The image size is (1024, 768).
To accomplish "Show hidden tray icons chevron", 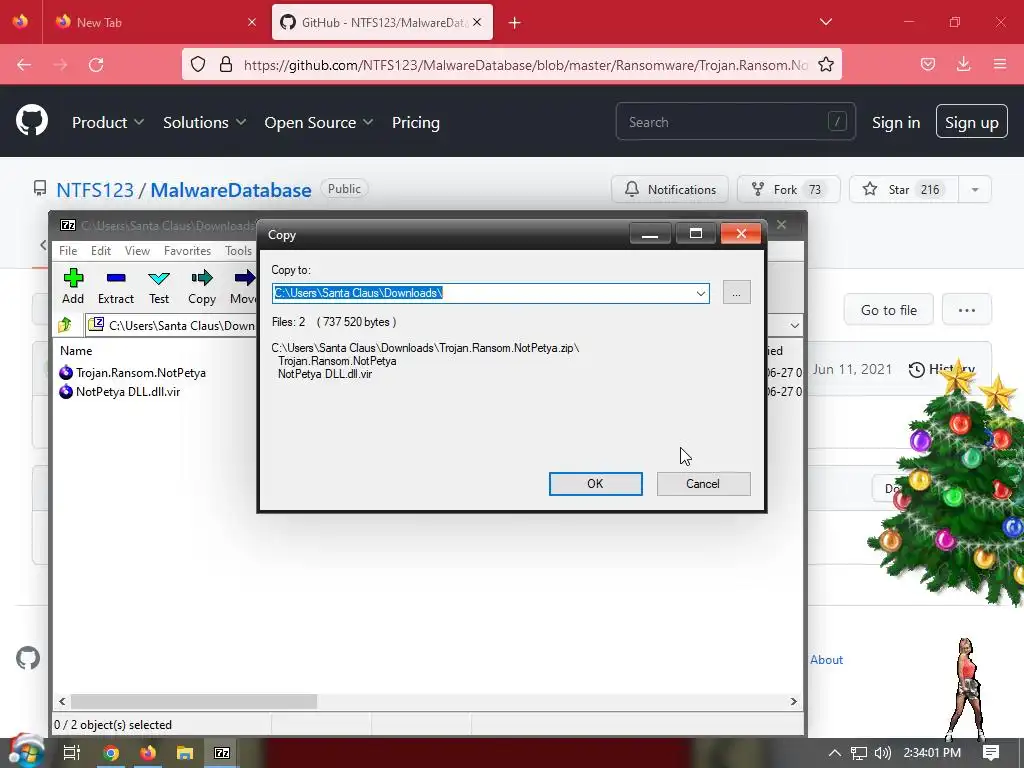I will click(x=834, y=753).
